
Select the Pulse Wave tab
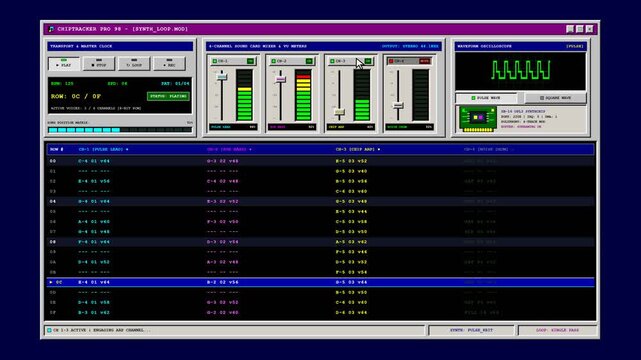486,98
